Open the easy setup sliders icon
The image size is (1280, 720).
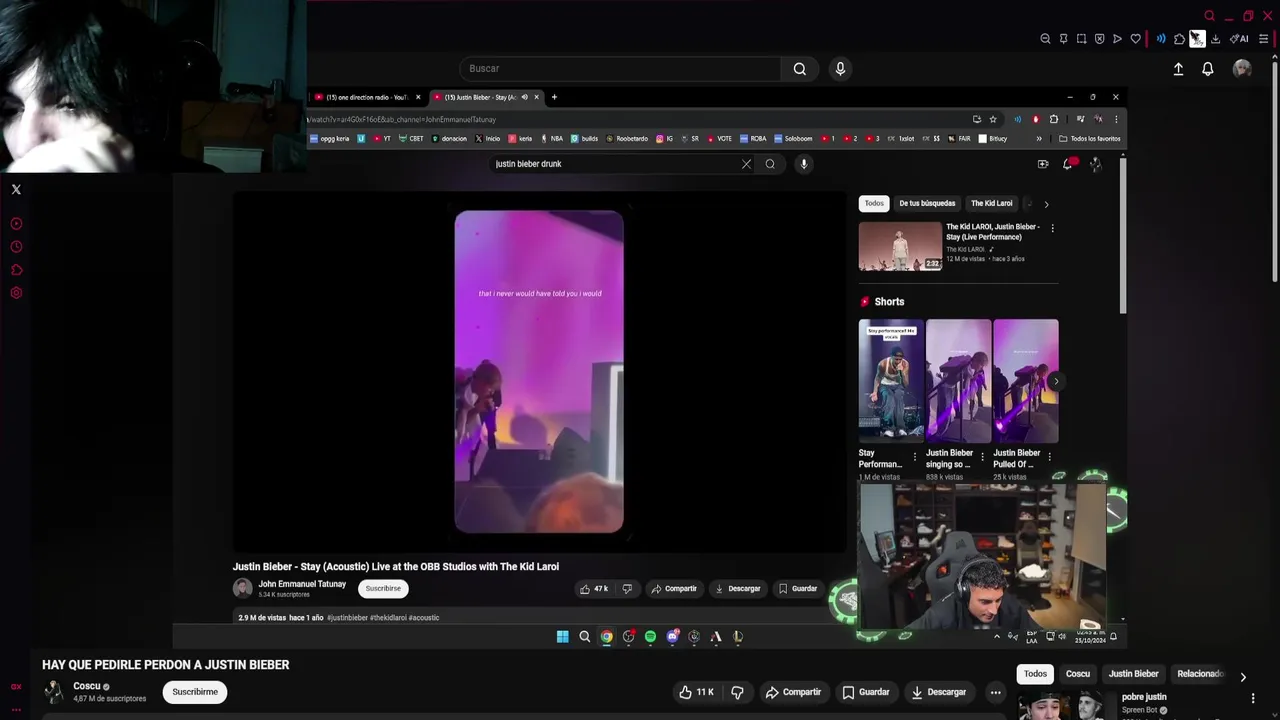point(1263,39)
